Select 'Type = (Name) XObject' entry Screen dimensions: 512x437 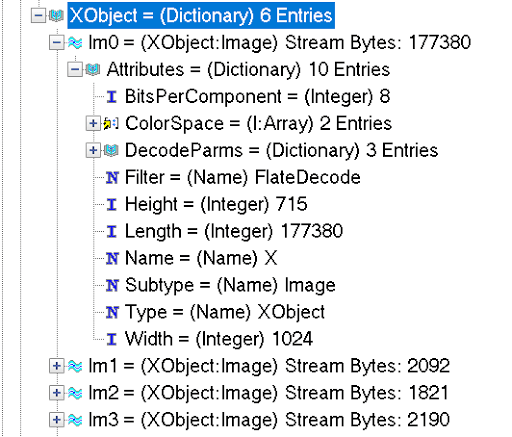(x=225, y=313)
